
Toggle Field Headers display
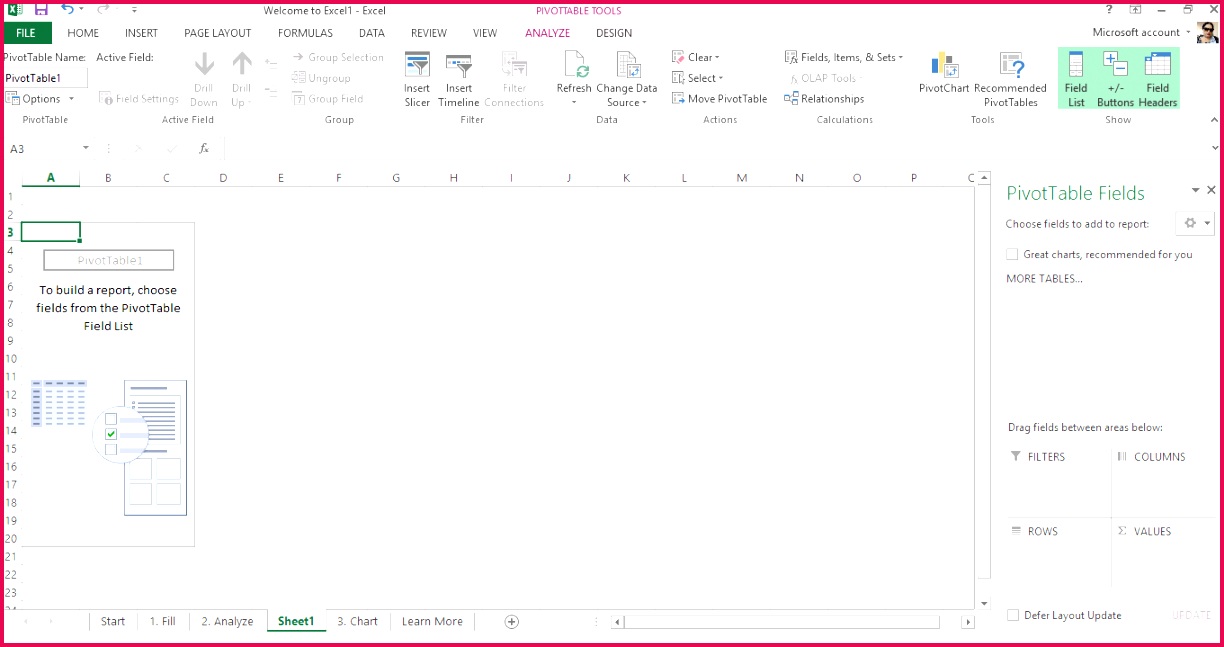point(1157,80)
